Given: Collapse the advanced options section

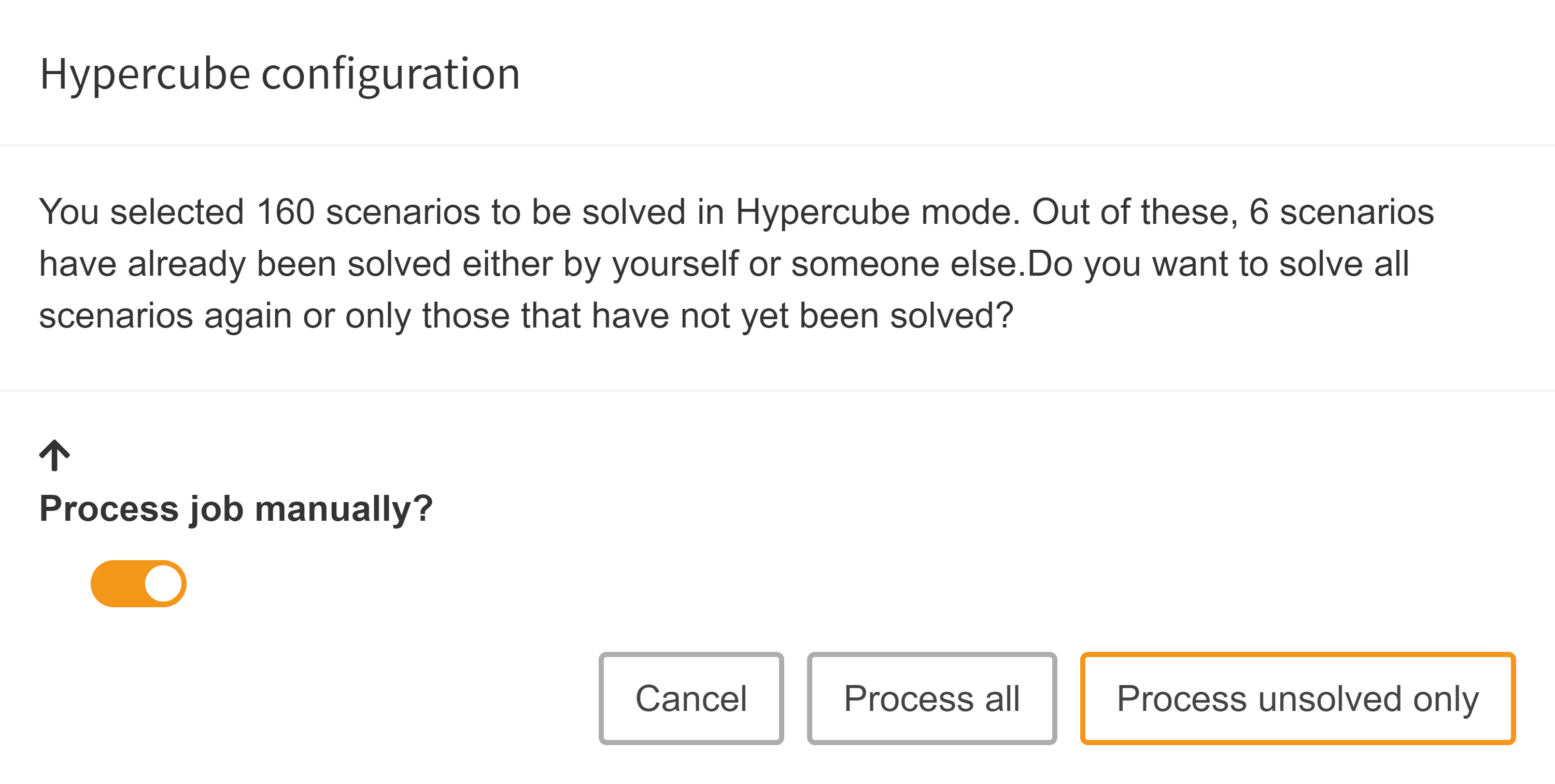Looking at the screenshot, I should 54,455.
